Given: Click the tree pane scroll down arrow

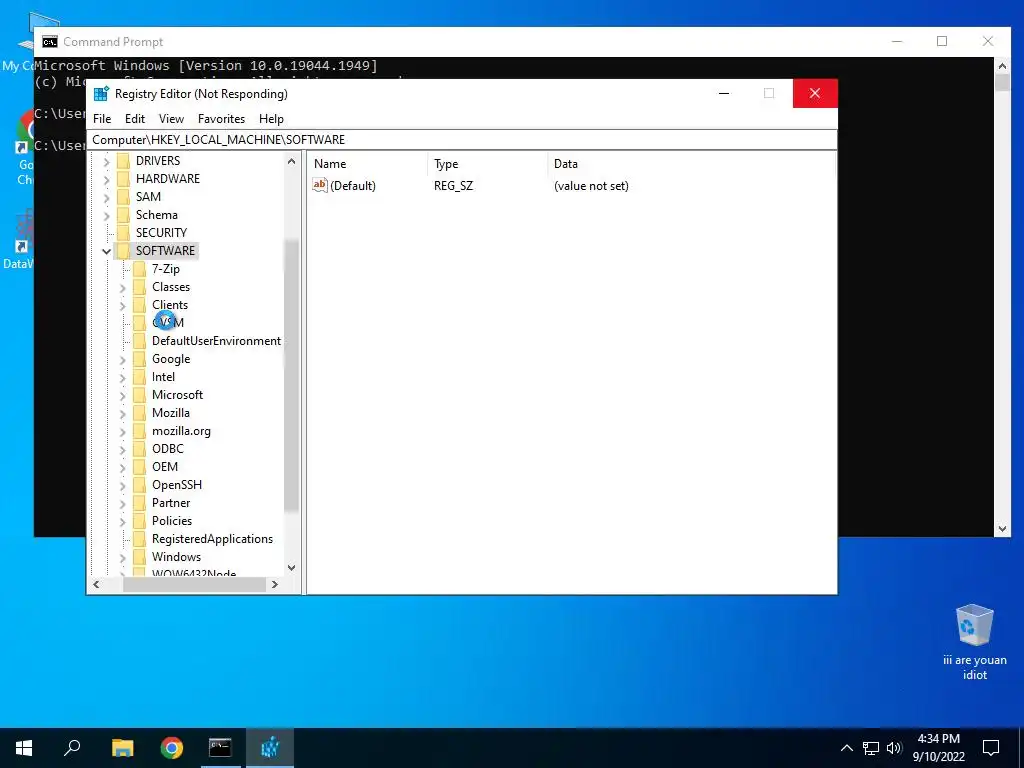Looking at the screenshot, I should point(291,568).
